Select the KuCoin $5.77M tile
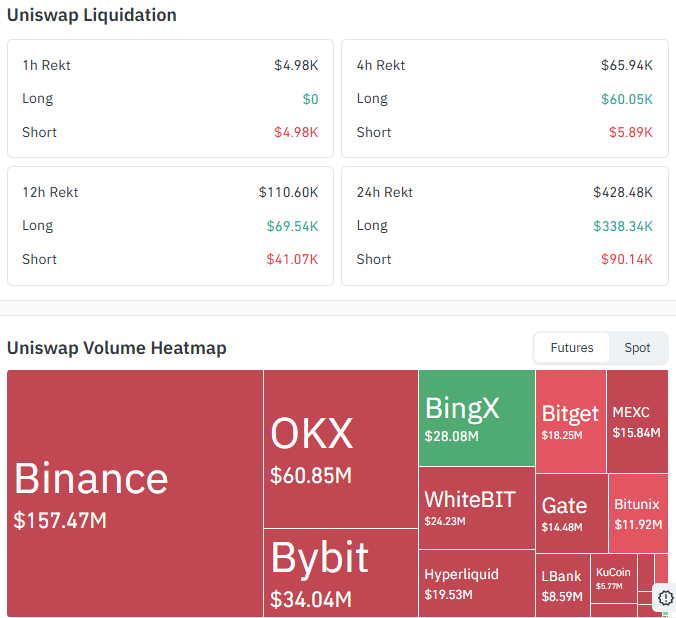The image size is (676, 618). point(613,578)
